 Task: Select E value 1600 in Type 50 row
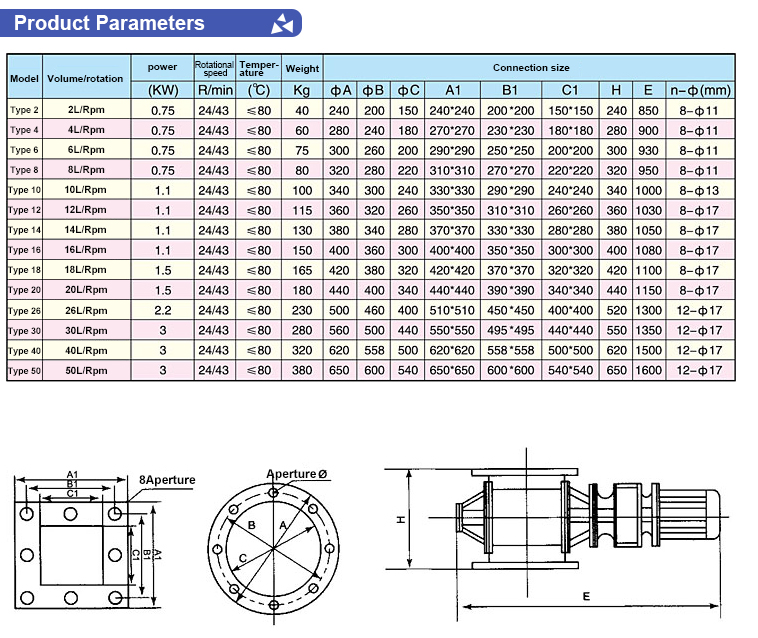pos(648,371)
